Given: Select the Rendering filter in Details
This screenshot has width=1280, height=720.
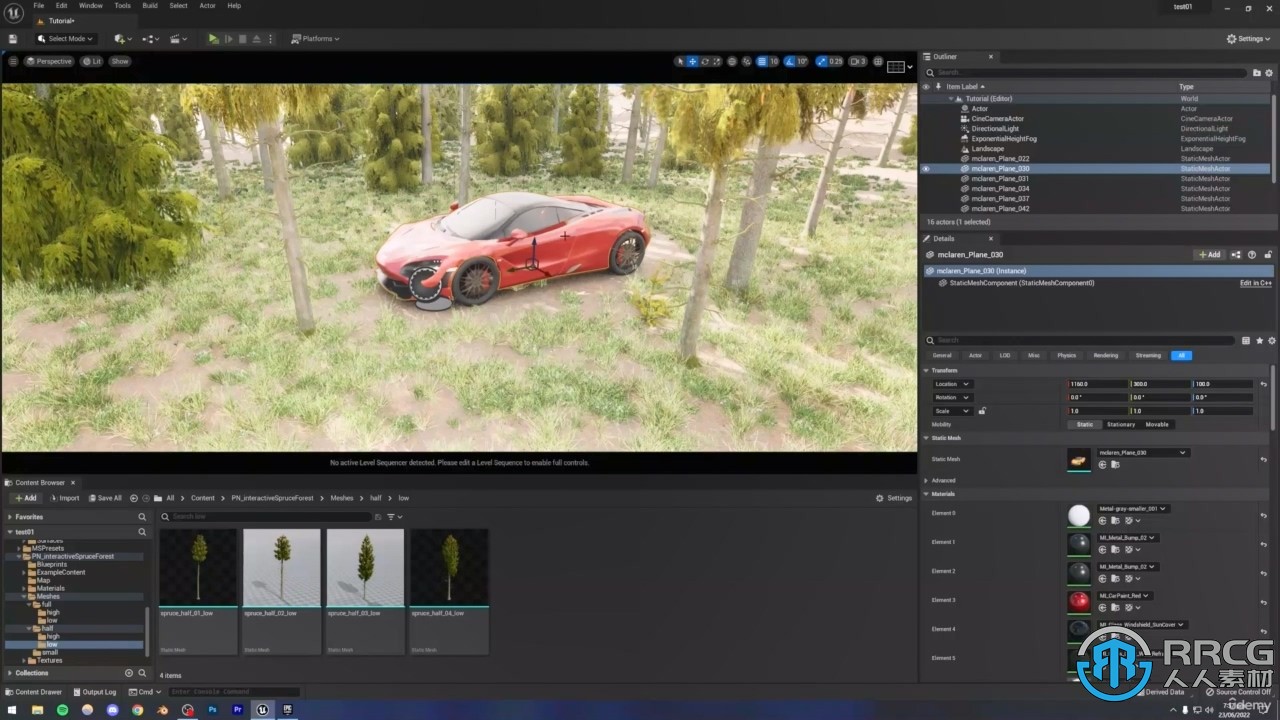Looking at the screenshot, I should 1106,355.
